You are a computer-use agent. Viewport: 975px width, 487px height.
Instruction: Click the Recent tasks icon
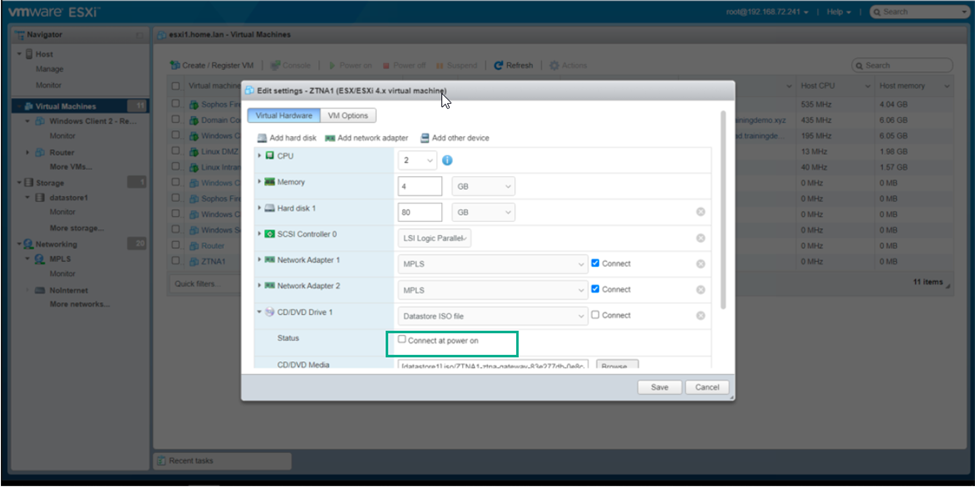(x=162, y=461)
